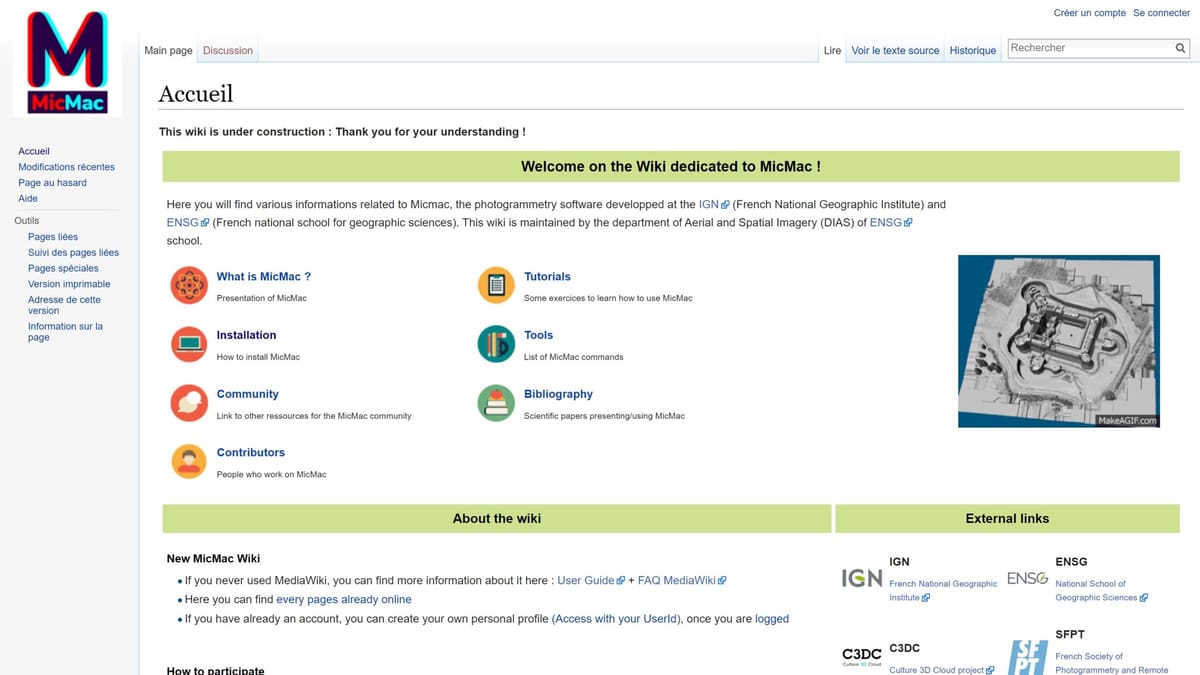
Task: Click the How to participate heading
Action: point(216,670)
